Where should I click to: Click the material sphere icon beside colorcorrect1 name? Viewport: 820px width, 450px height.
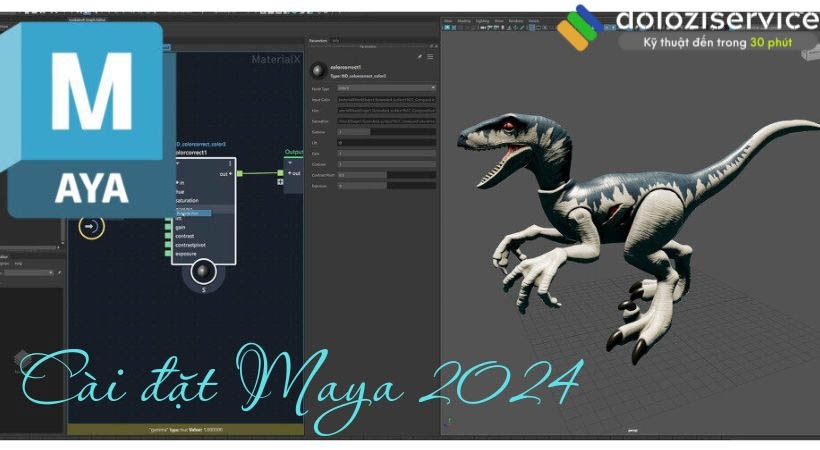[x=318, y=70]
